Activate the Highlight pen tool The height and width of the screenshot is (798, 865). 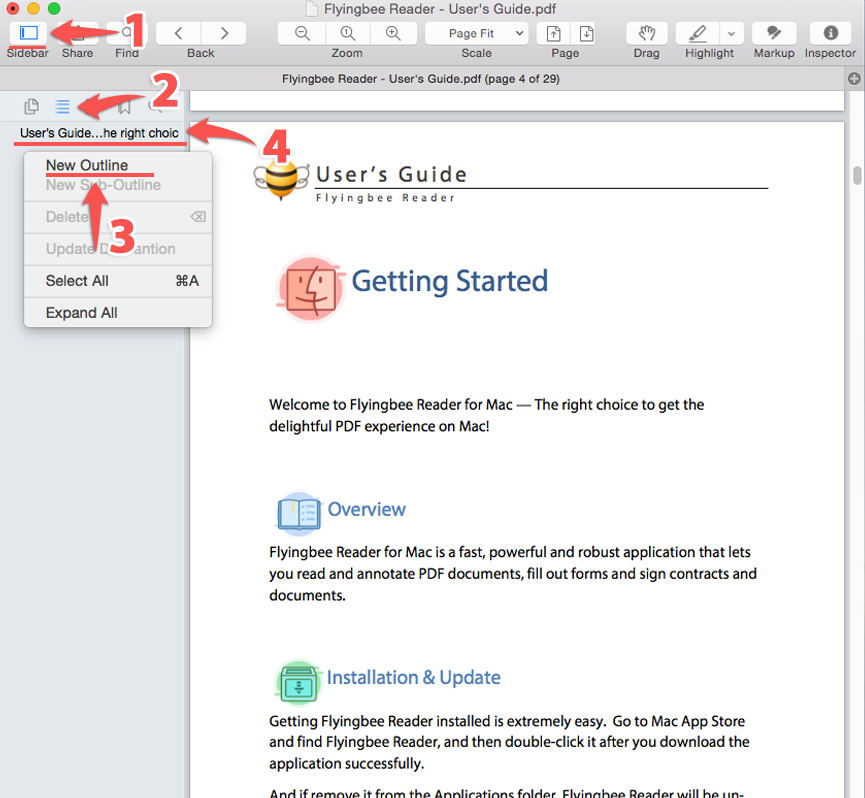click(x=698, y=33)
